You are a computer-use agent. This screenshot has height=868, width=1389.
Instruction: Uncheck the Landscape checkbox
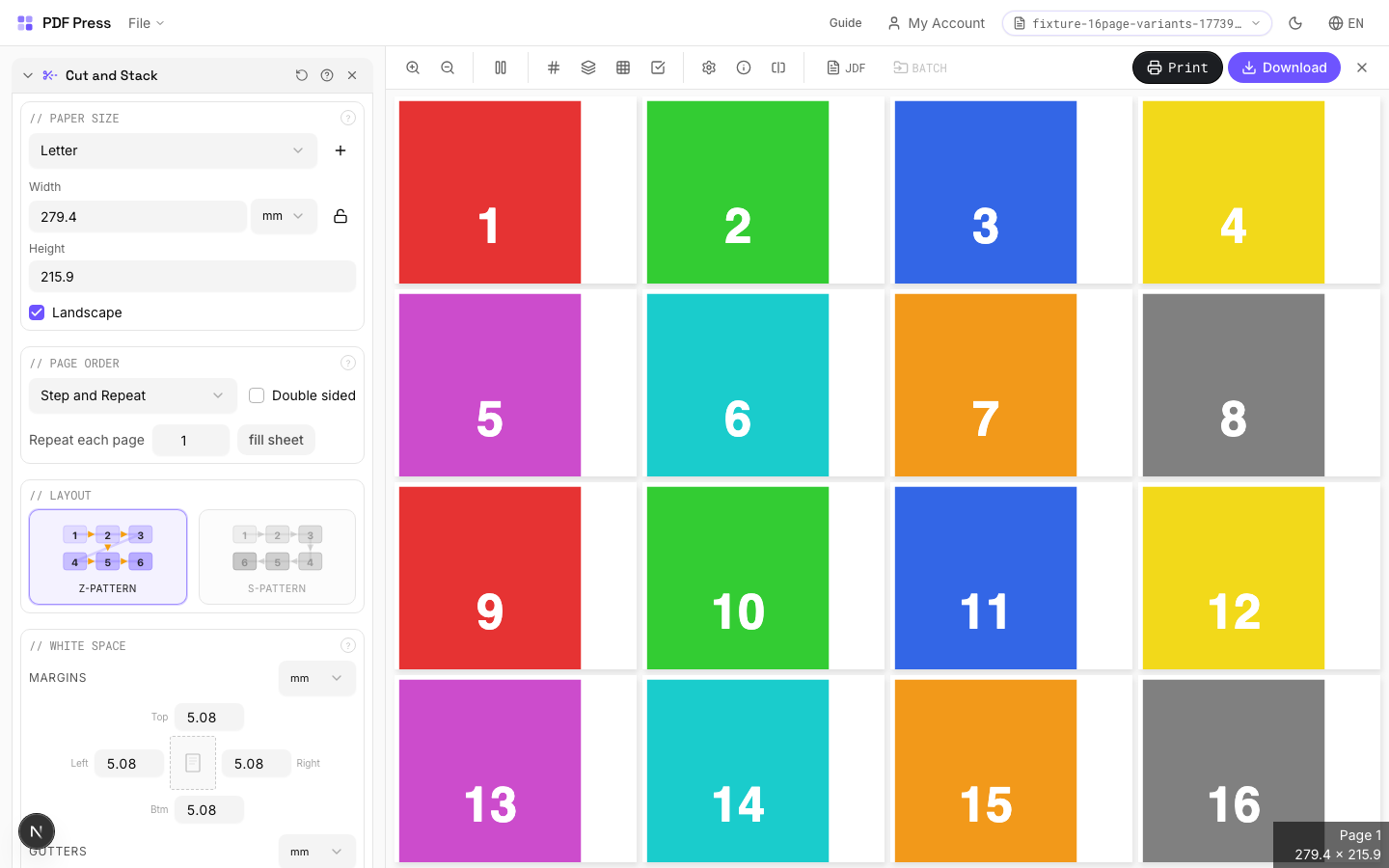click(37, 312)
